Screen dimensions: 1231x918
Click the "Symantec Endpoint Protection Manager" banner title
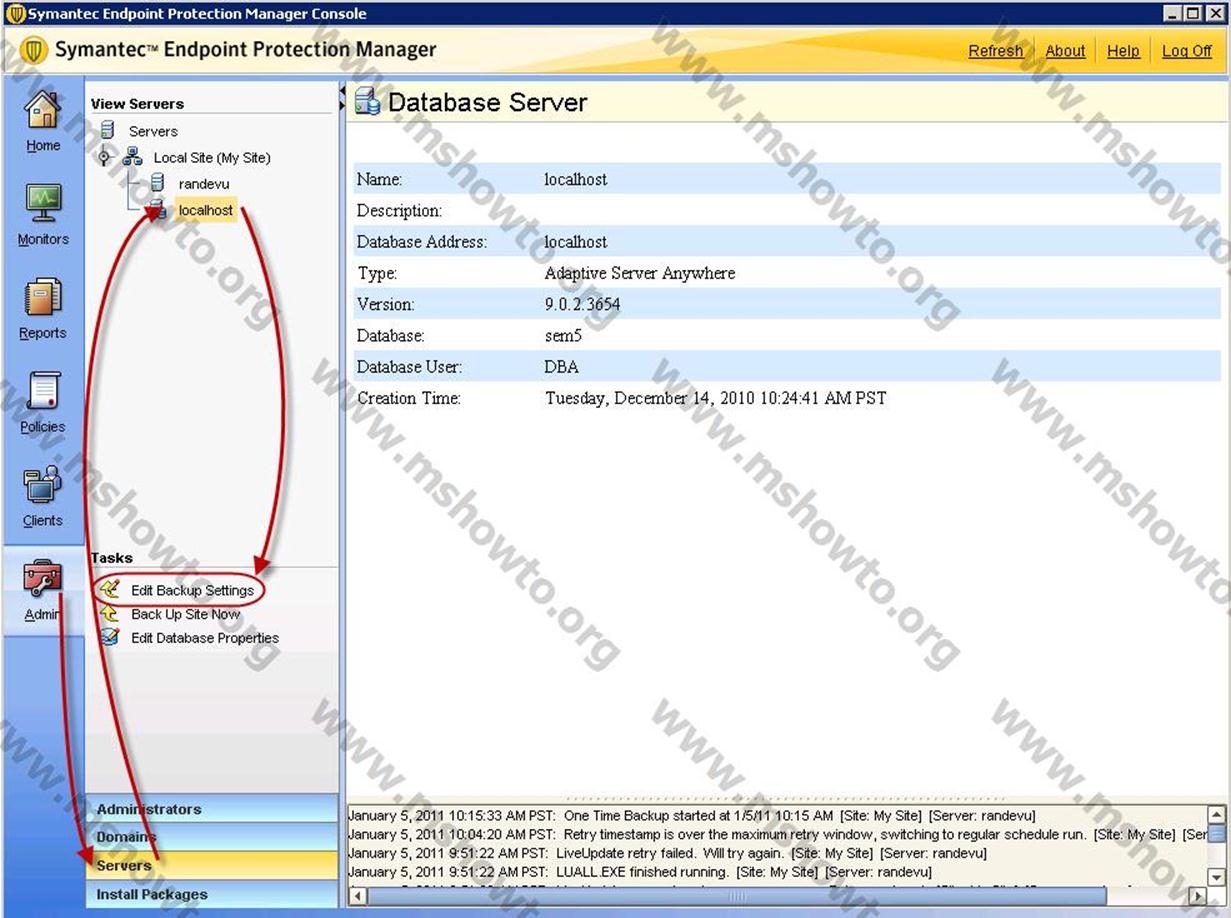[x=245, y=50]
